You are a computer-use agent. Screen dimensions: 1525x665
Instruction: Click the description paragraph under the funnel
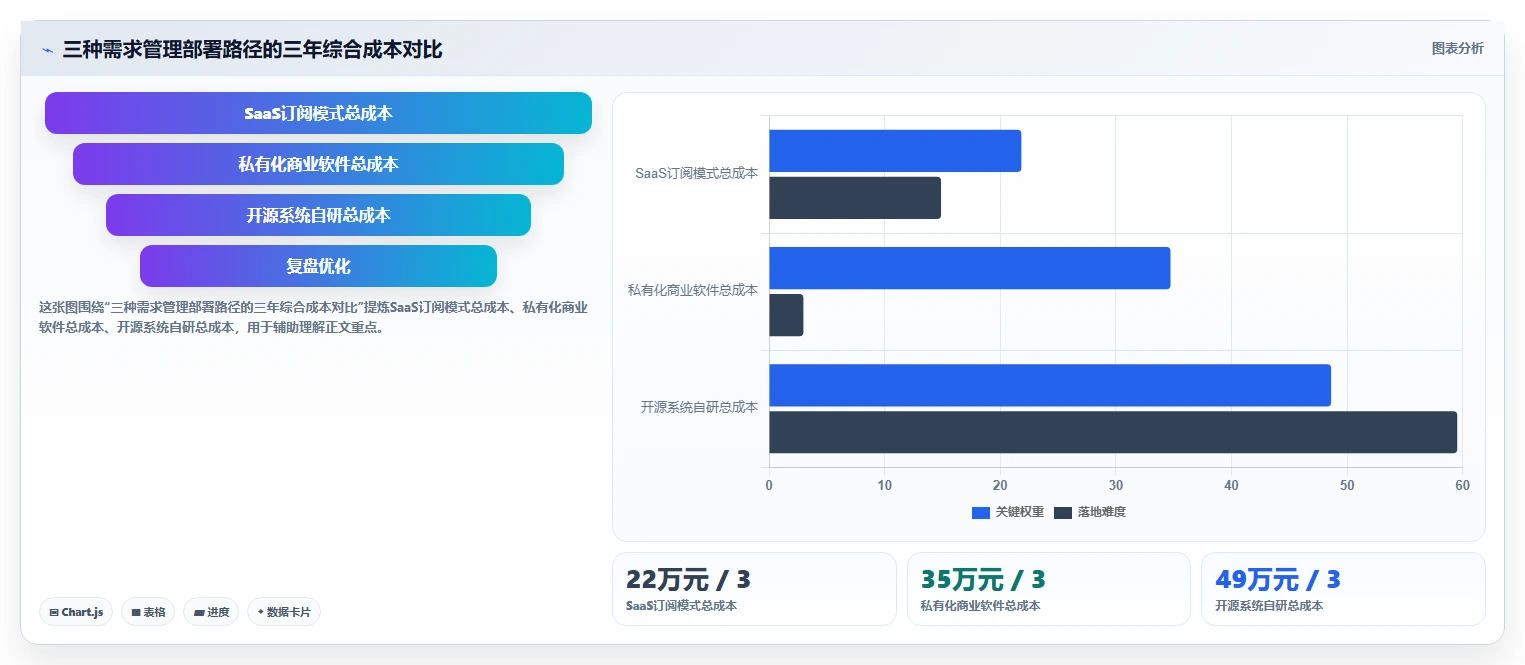pyautogui.click(x=313, y=317)
